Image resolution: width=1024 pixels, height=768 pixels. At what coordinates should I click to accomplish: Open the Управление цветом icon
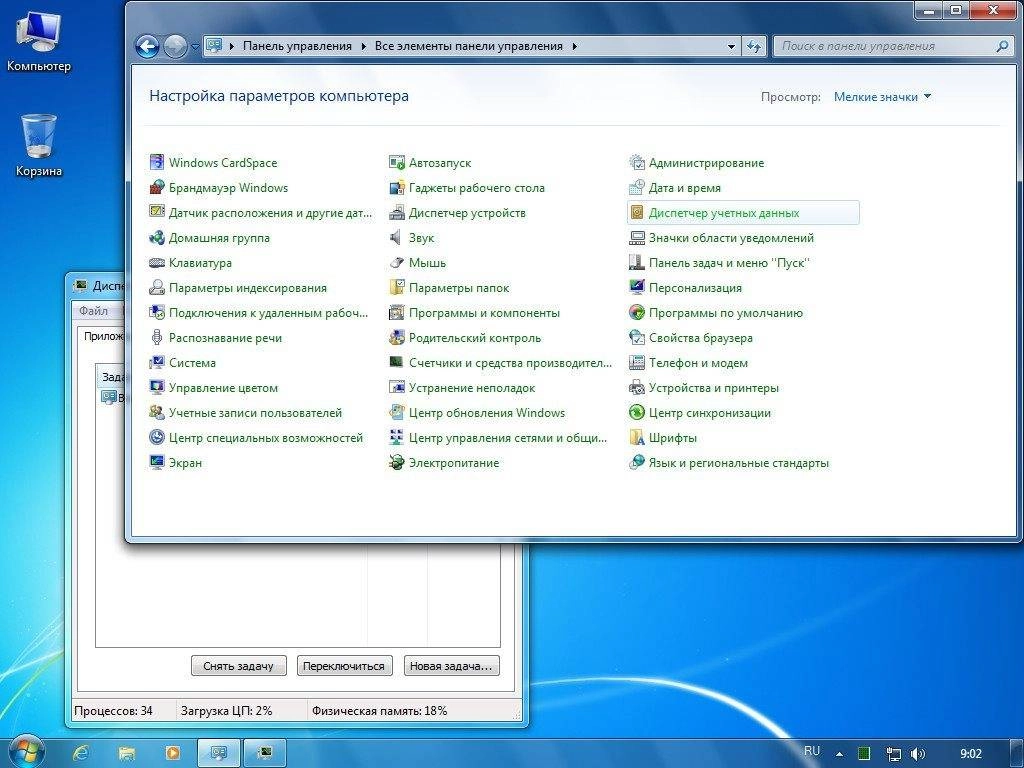[x=157, y=387]
